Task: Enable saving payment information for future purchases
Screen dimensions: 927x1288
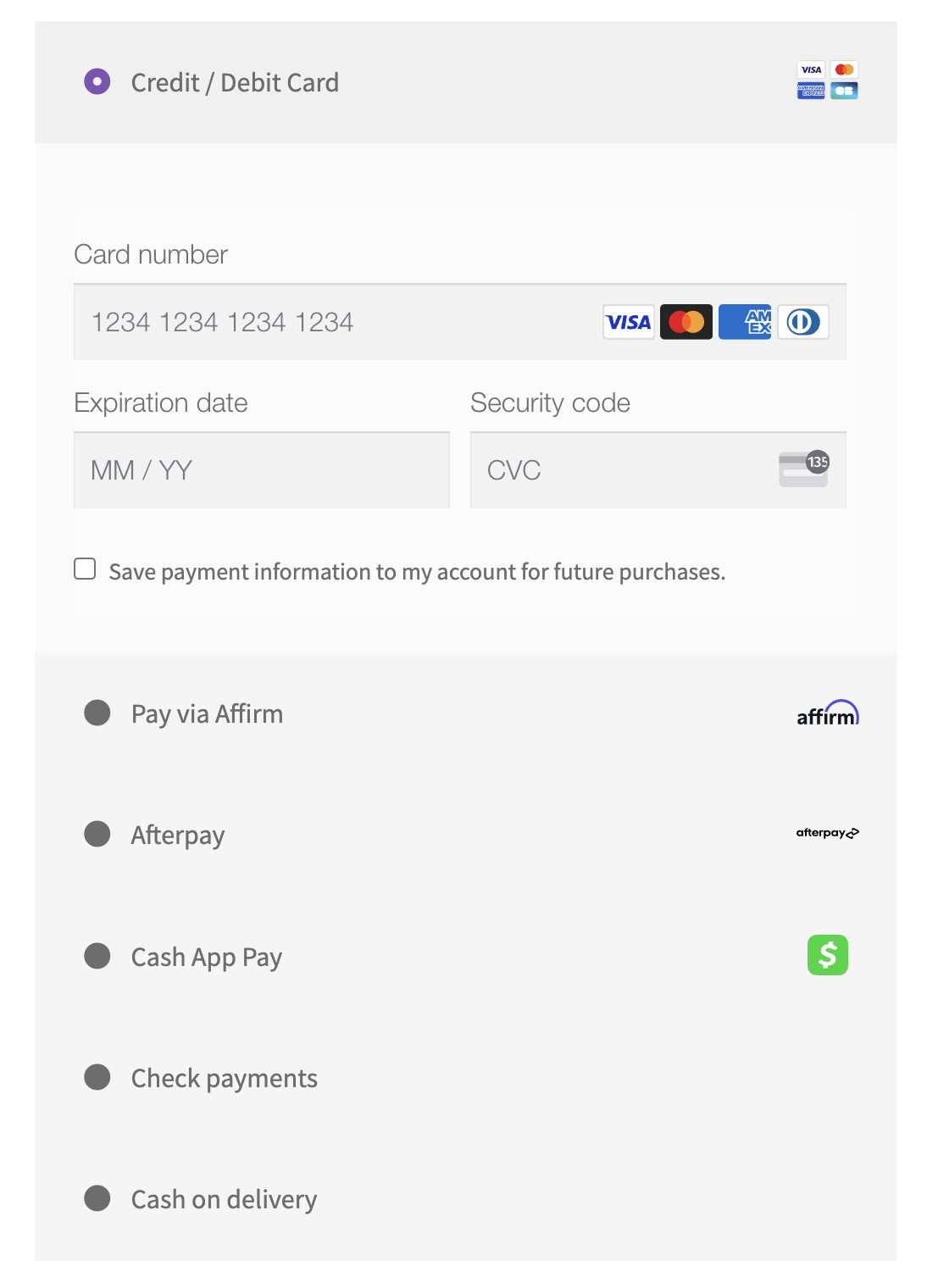Action: [x=85, y=569]
